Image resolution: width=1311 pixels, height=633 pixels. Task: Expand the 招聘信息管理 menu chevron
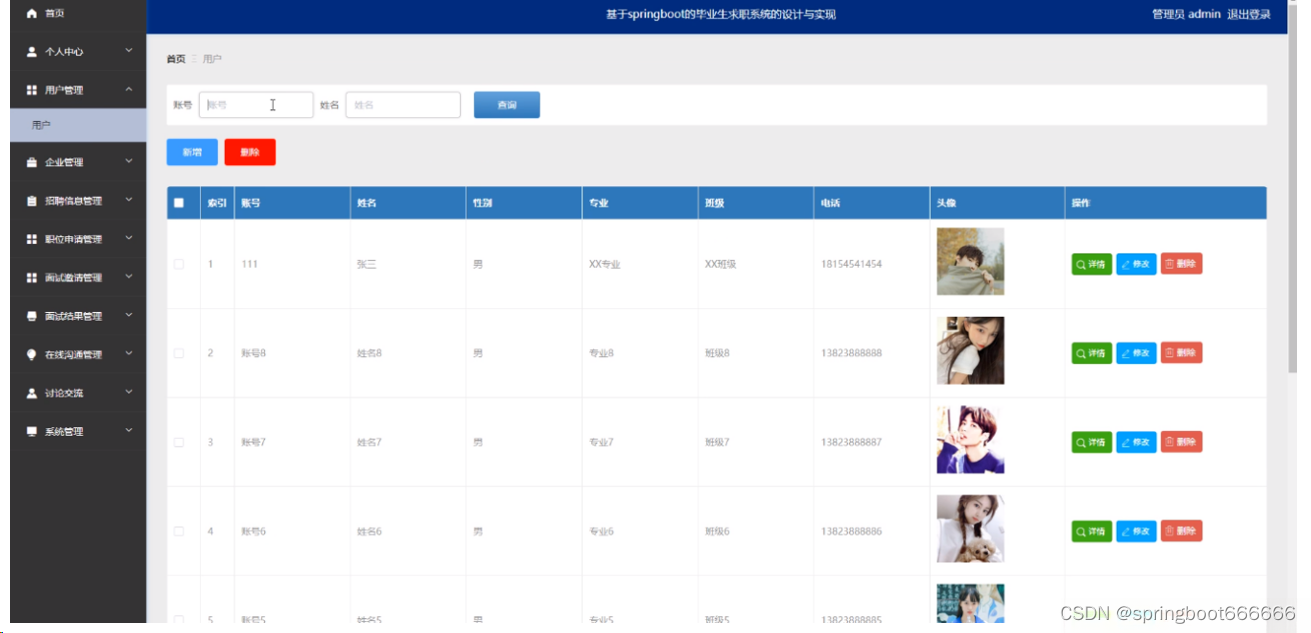[129, 200]
